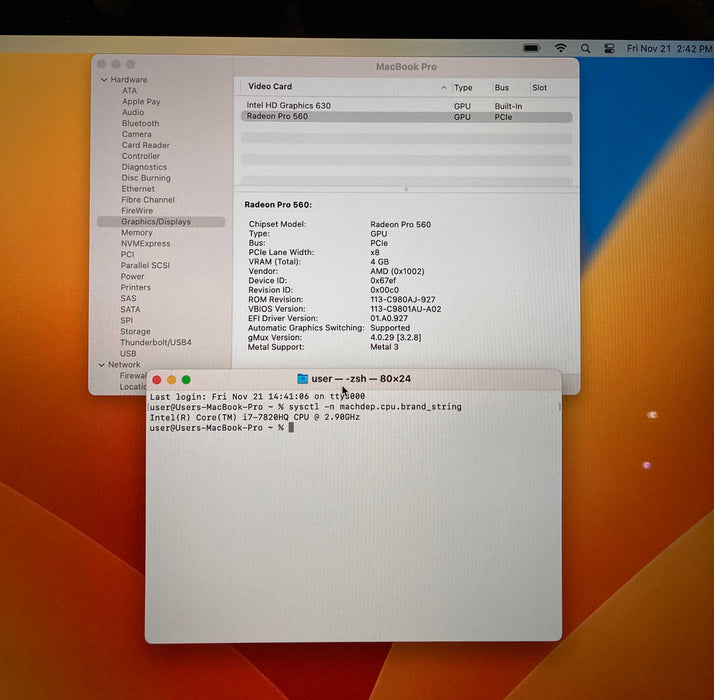Select Fibre Channel in the sidebar
The height and width of the screenshot is (700, 714).
tap(148, 200)
